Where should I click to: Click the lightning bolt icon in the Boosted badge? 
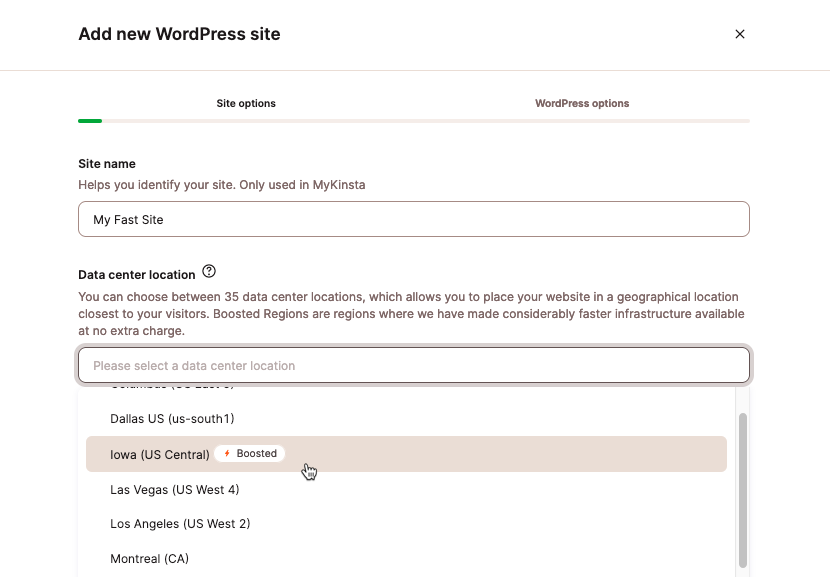[x=227, y=454]
